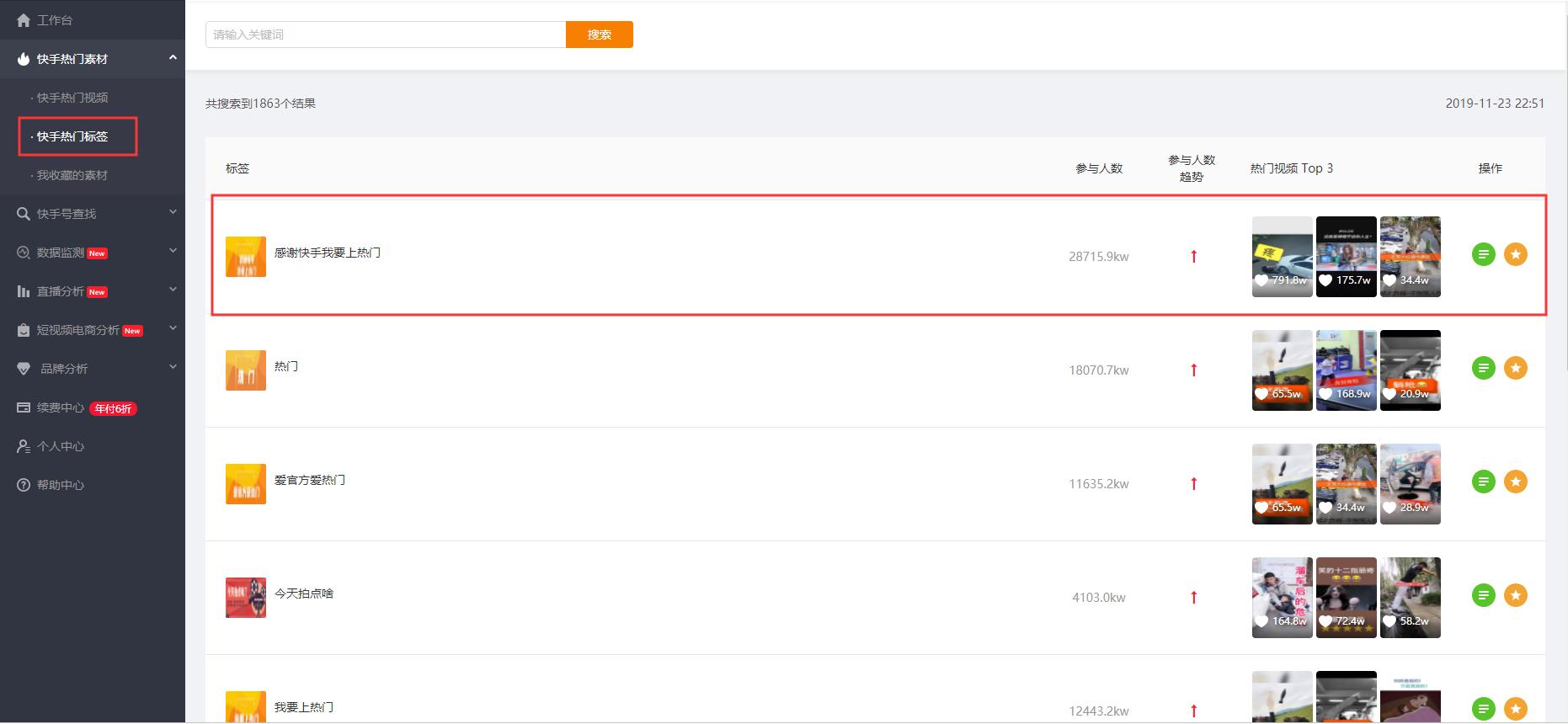
Task: Open the 168.9w likes video thumbnail
Action: pyautogui.click(x=1347, y=370)
